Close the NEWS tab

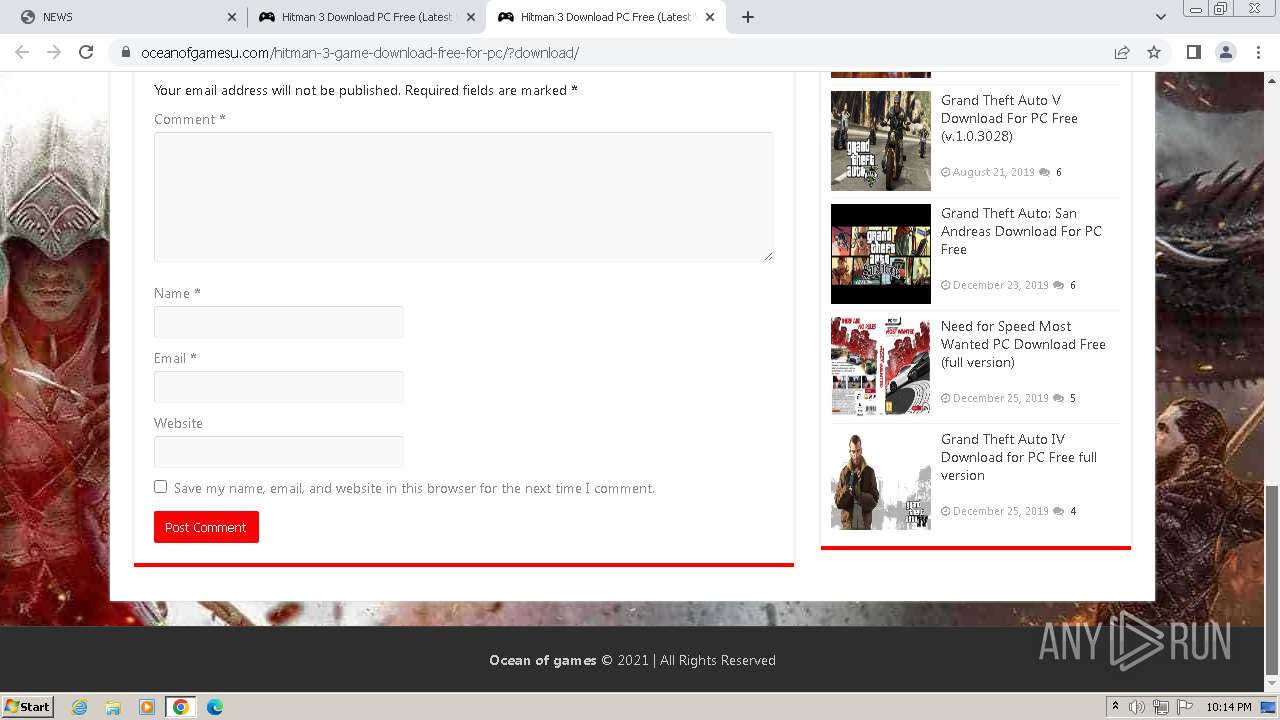(x=232, y=17)
